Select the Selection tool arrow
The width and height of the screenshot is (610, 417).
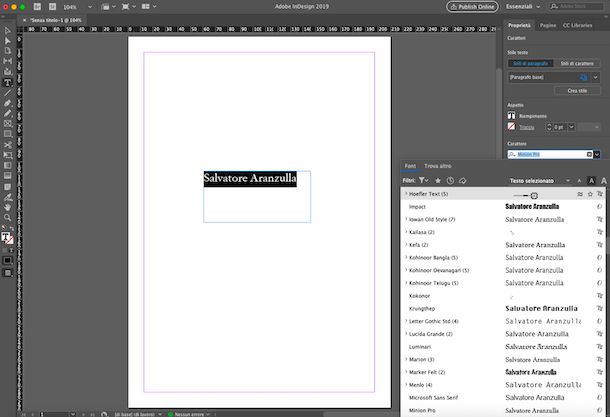click(x=7, y=31)
